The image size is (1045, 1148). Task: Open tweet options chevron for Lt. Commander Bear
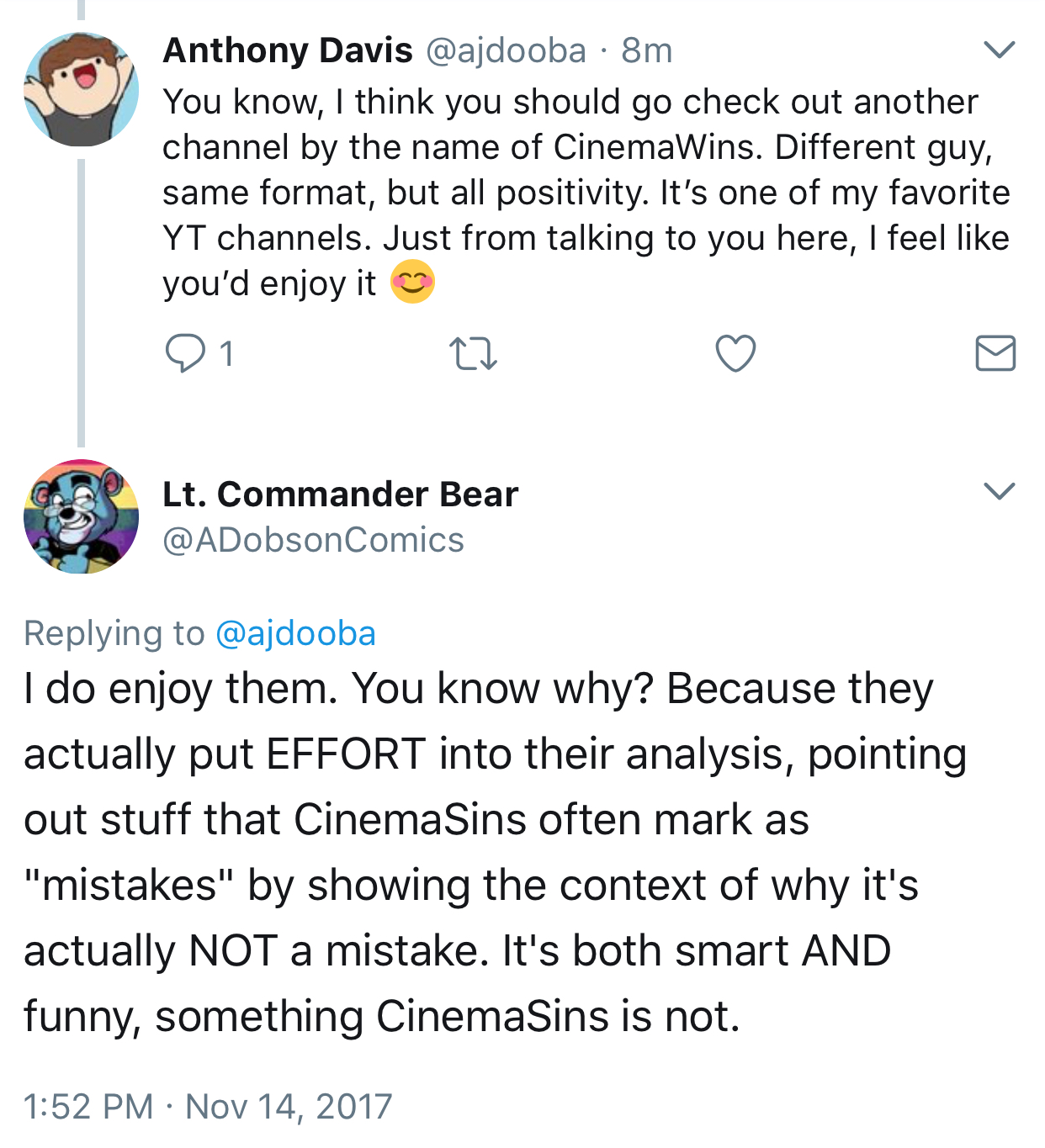coord(999,491)
